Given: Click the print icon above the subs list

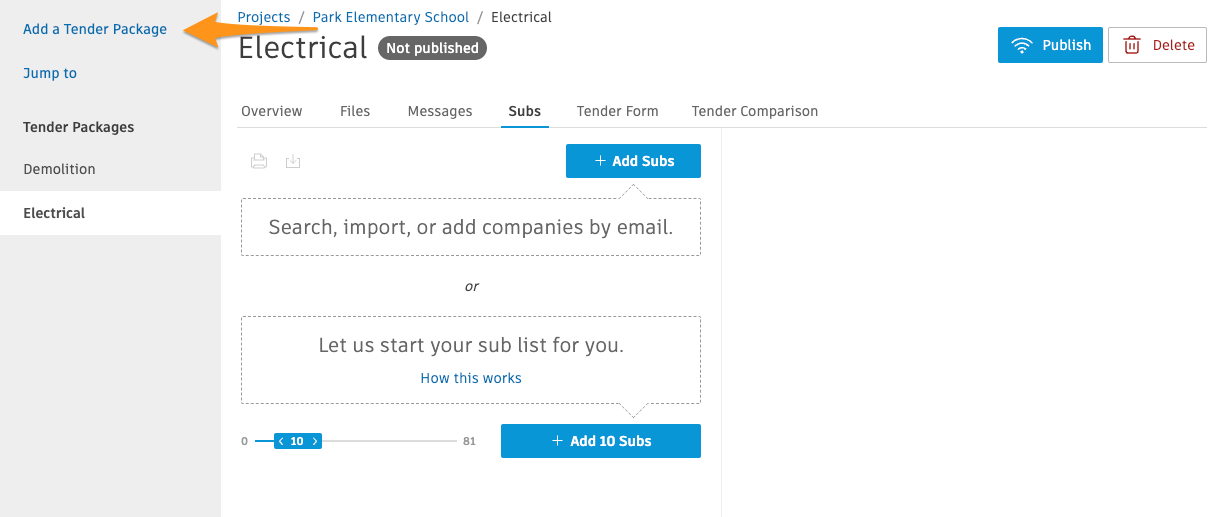Looking at the screenshot, I should pyautogui.click(x=259, y=161).
